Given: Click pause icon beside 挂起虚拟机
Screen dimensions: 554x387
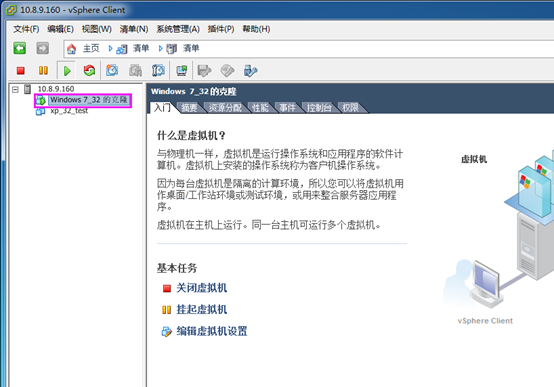Looking at the screenshot, I should pos(167,310).
